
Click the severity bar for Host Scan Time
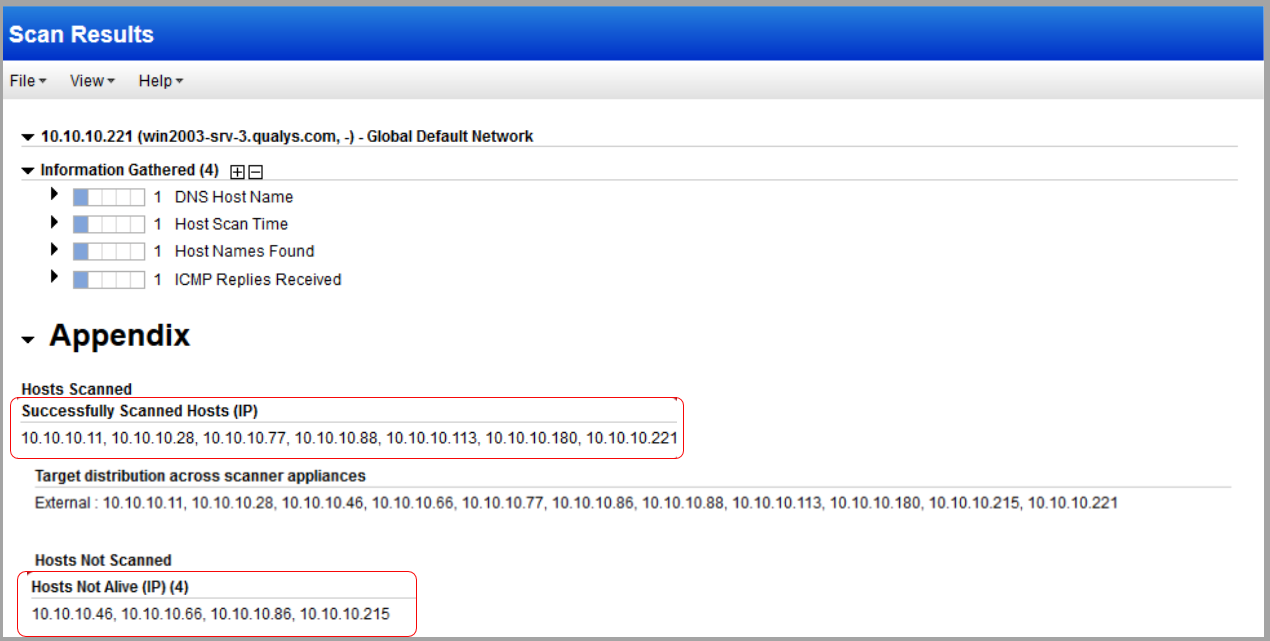click(108, 224)
